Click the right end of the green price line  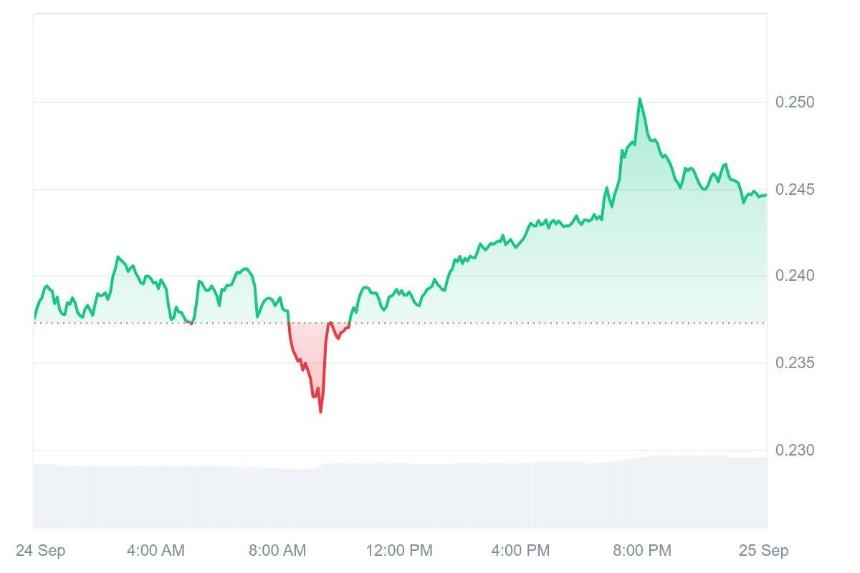(766, 195)
